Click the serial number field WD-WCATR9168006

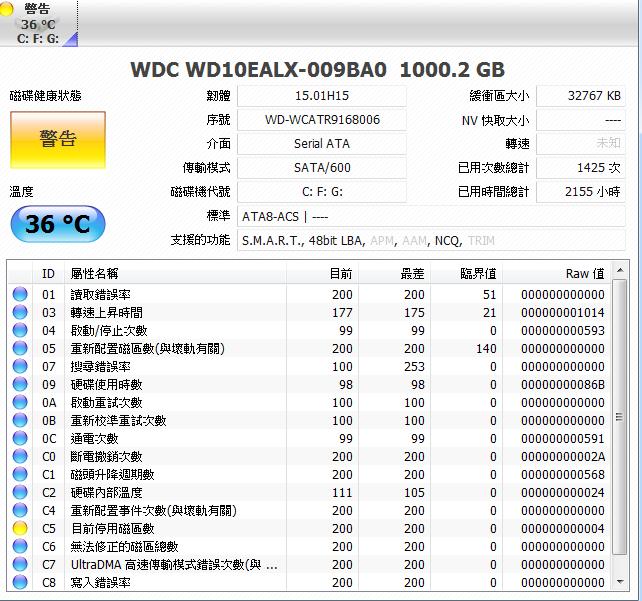322,120
